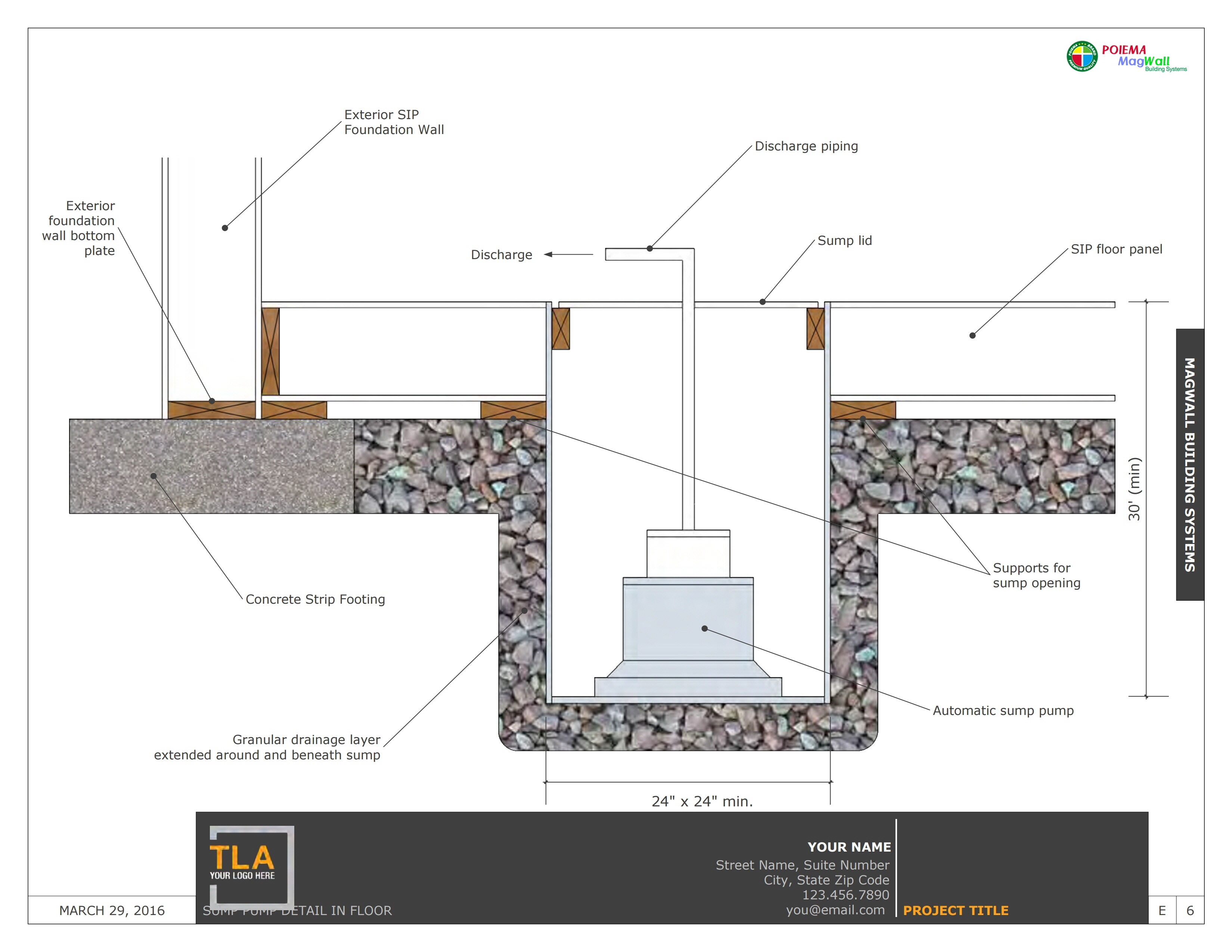This screenshot has height=952, width=1232.
Task: Click the 'Exterior SIP Foundation Wall' label
Action: 394,122
